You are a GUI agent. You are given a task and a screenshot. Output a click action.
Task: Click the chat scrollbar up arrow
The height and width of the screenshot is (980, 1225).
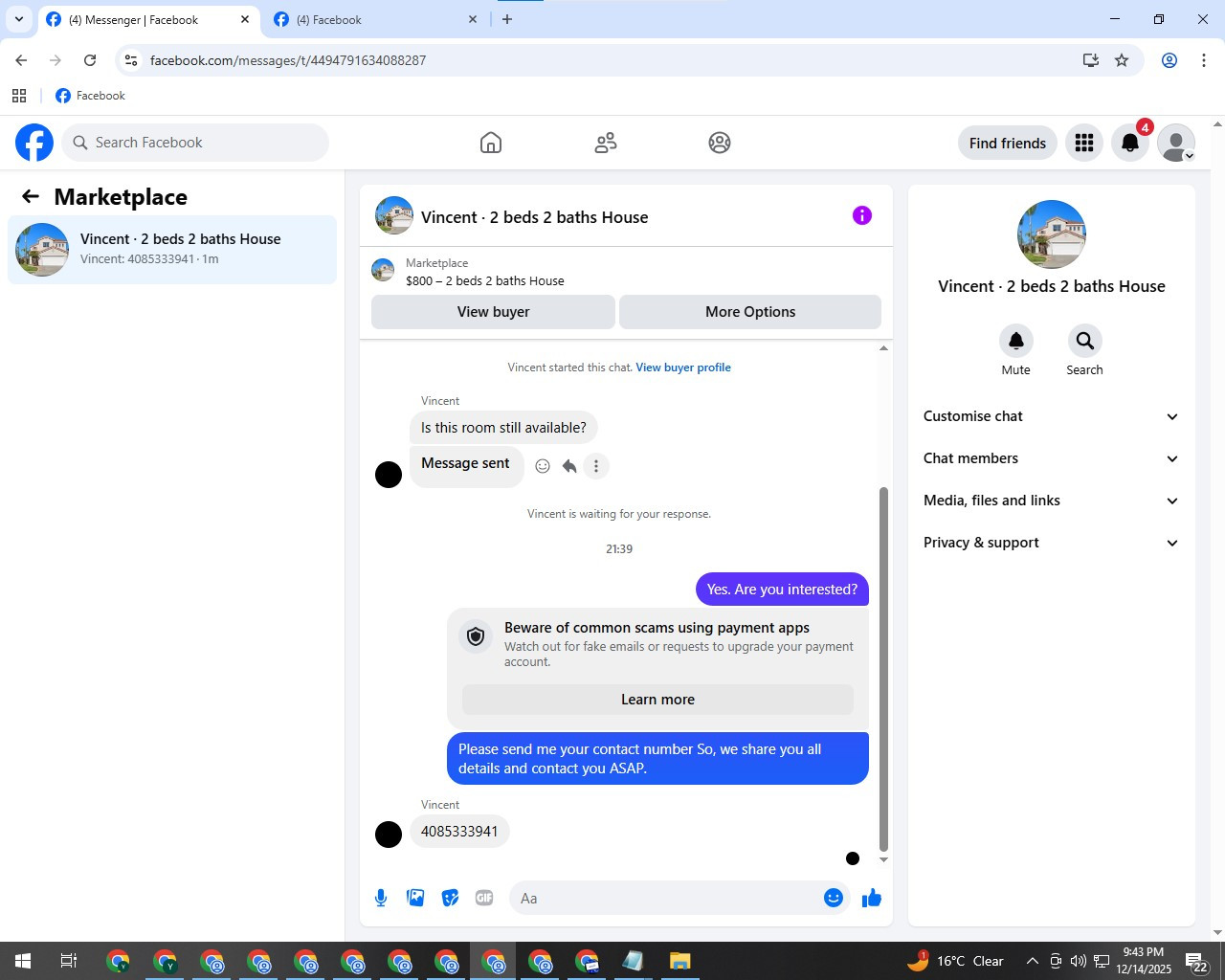pos(883,348)
